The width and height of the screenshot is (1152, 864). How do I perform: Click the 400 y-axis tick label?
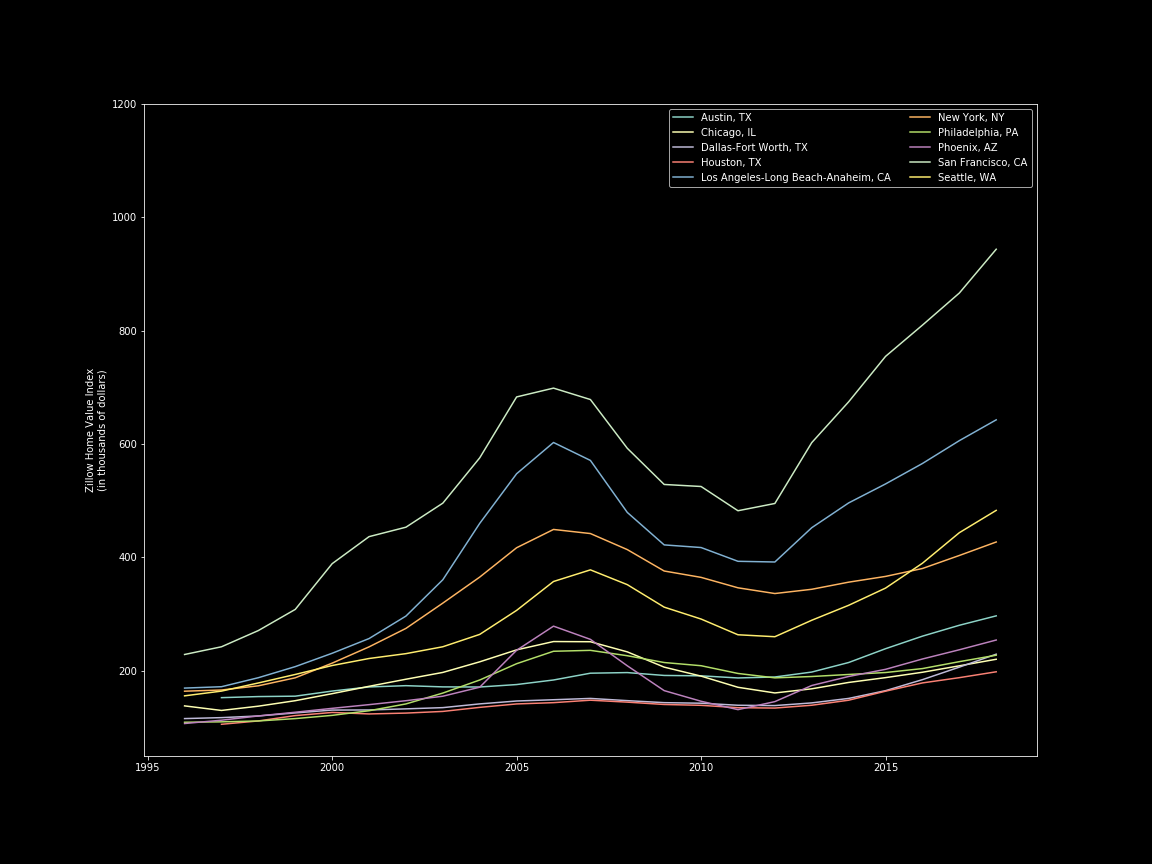(x=127, y=558)
